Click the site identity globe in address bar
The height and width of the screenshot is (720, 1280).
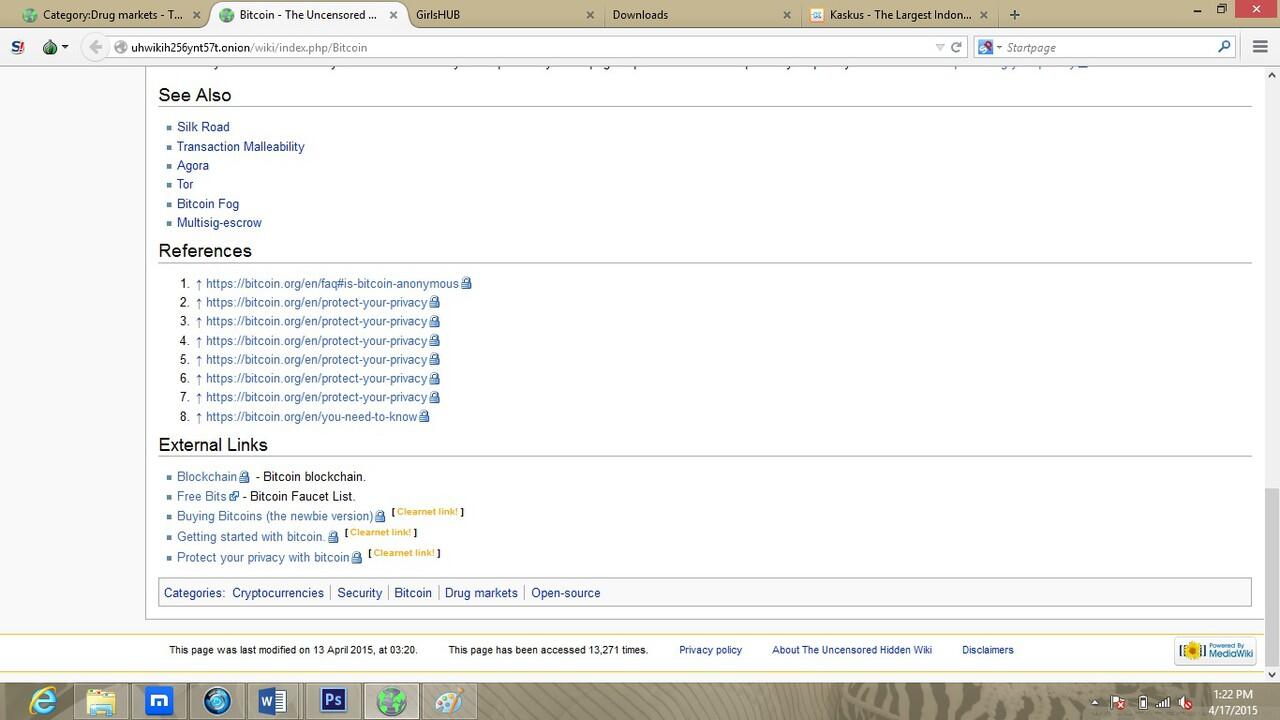click(121, 47)
